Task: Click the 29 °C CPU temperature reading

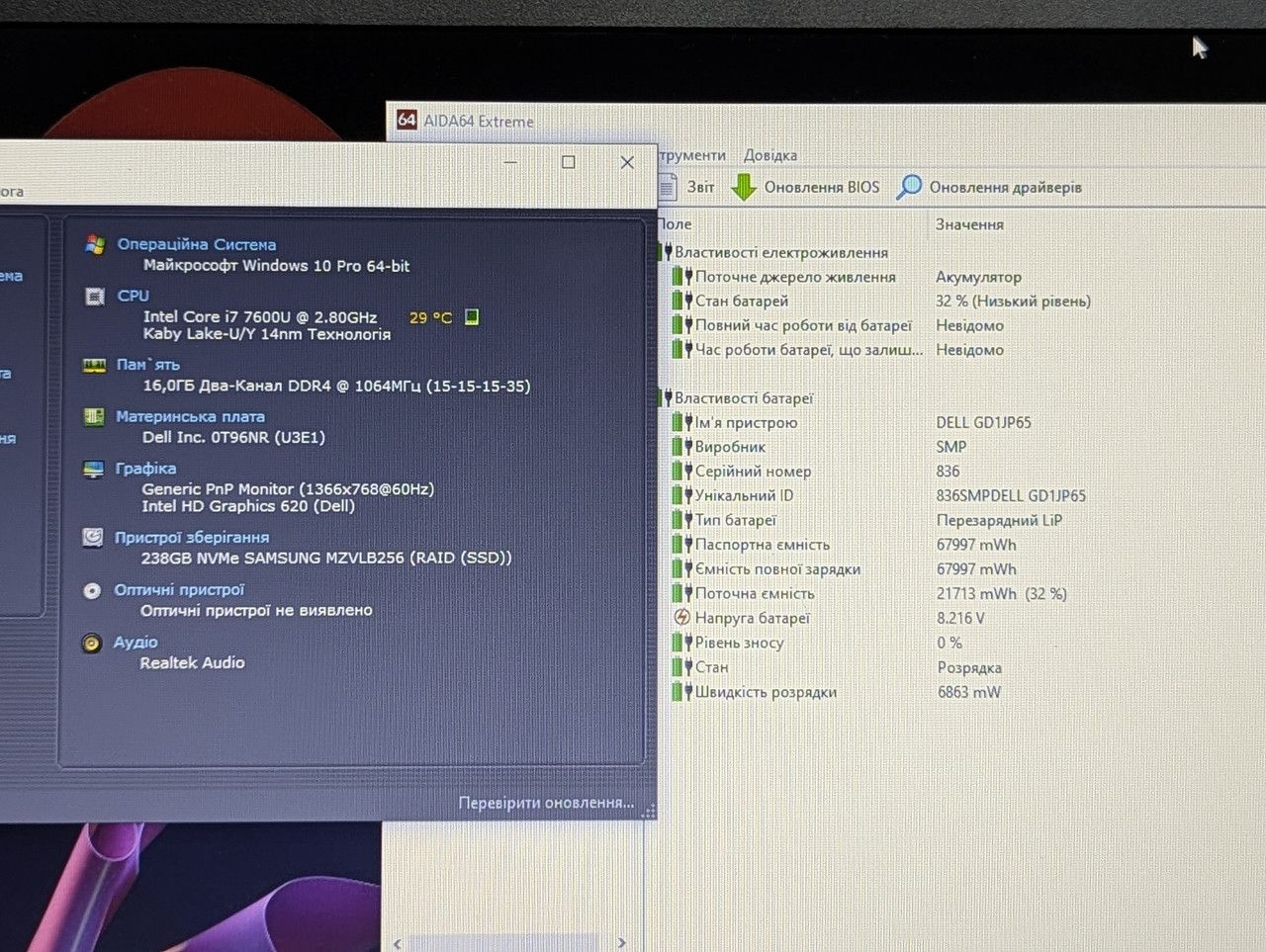Action: (430, 317)
